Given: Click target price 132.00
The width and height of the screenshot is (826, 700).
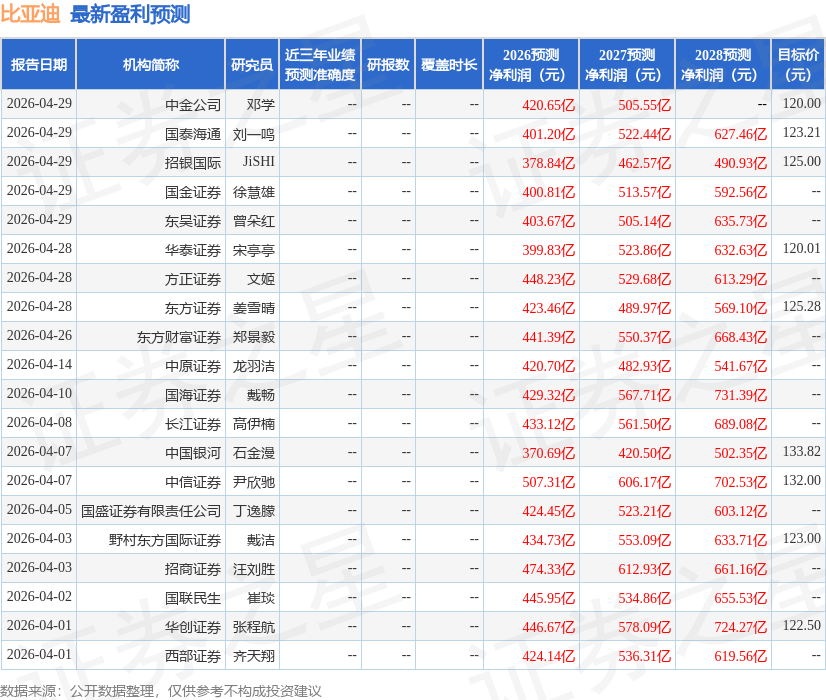Looking at the screenshot, I should (x=801, y=480).
